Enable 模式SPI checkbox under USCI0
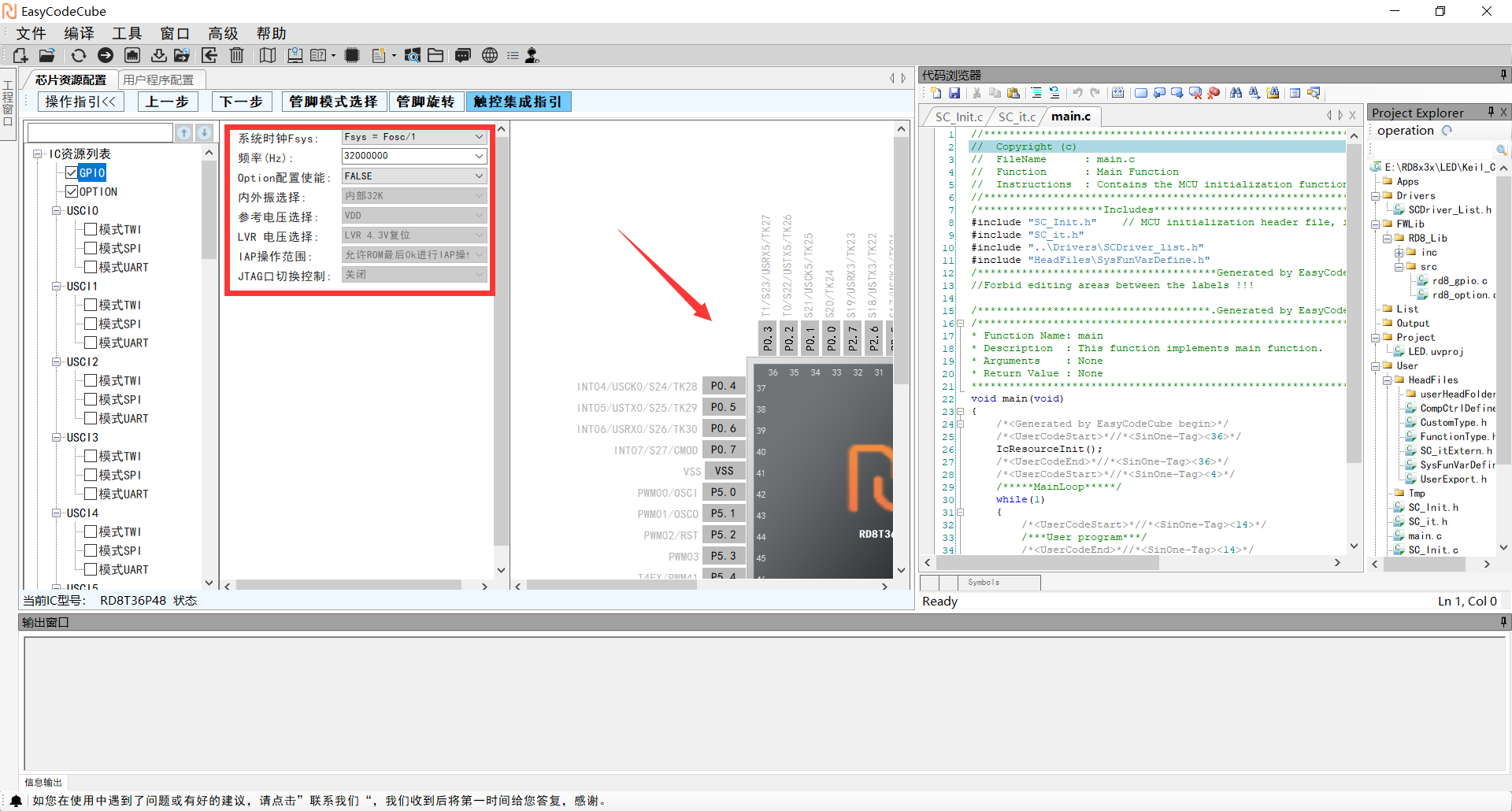The width and height of the screenshot is (1512, 811). click(x=91, y=248)
